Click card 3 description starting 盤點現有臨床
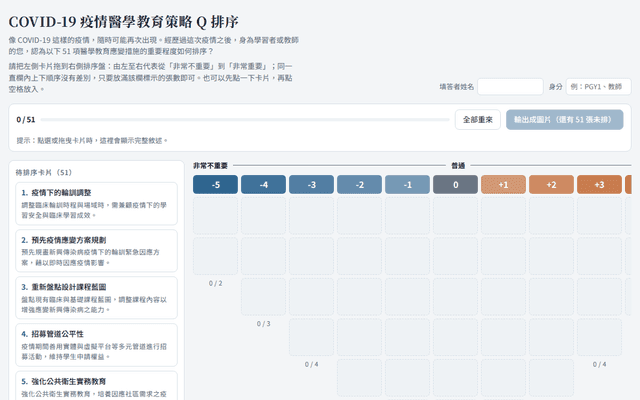640x400 pixels. click(x=94, y=304)
